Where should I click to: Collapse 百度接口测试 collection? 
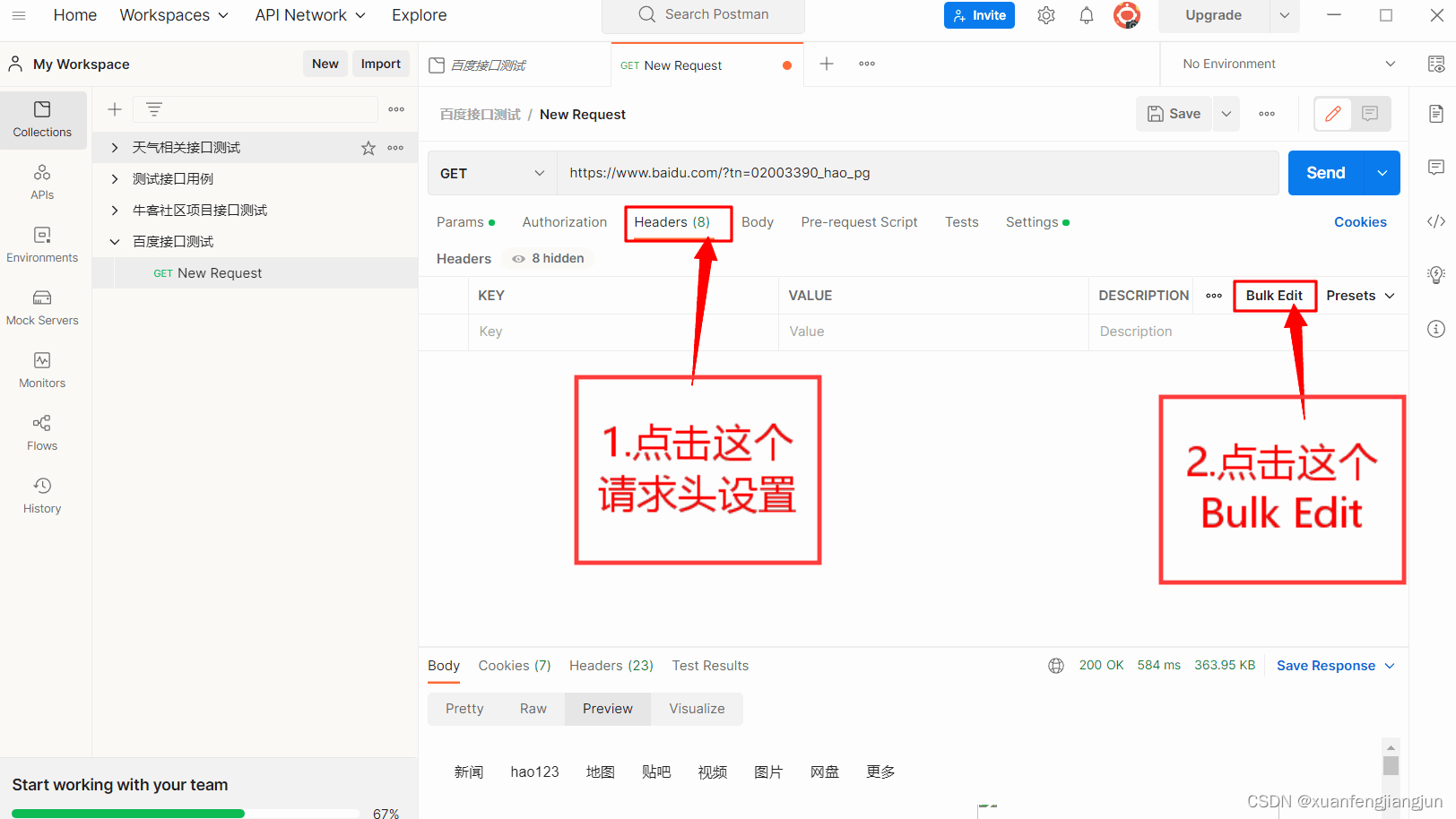coord(115,242)
